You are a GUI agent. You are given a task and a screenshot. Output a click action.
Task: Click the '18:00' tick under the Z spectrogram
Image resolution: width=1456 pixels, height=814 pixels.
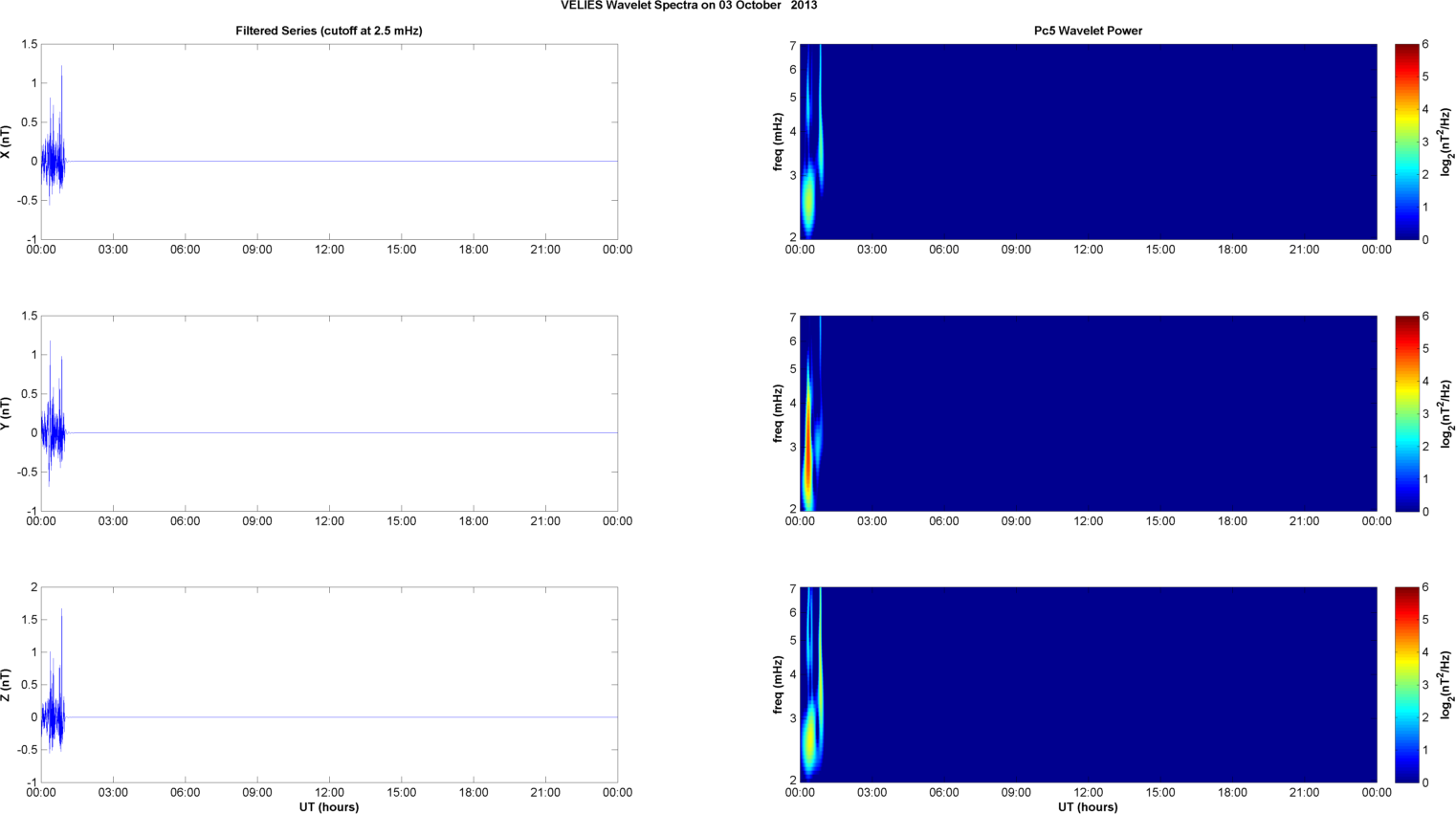click(x=1232, y=792)
